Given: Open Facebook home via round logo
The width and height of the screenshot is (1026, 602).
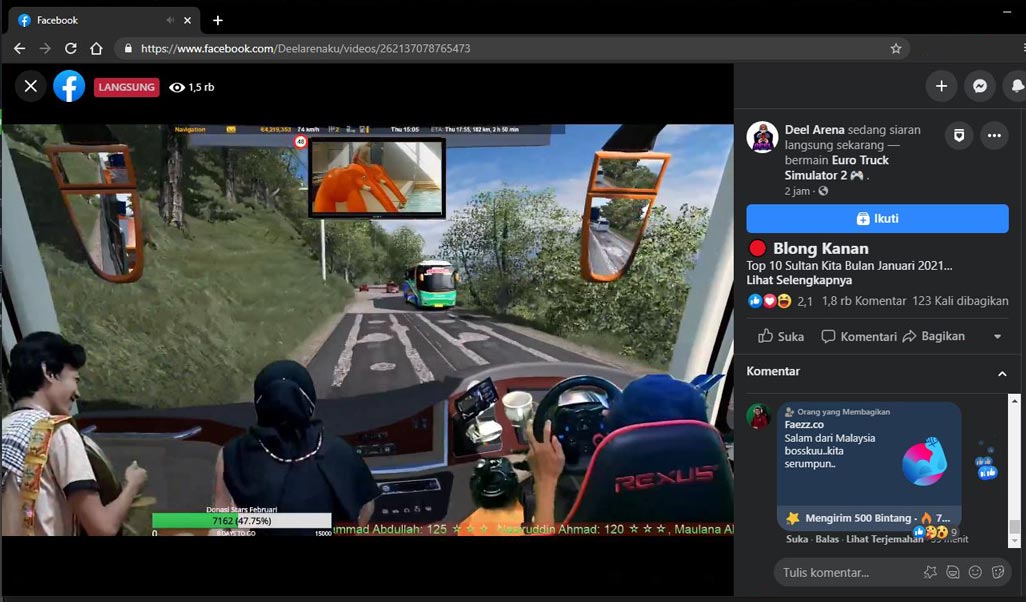Looking at the screenshot, I should pos(69,86).
